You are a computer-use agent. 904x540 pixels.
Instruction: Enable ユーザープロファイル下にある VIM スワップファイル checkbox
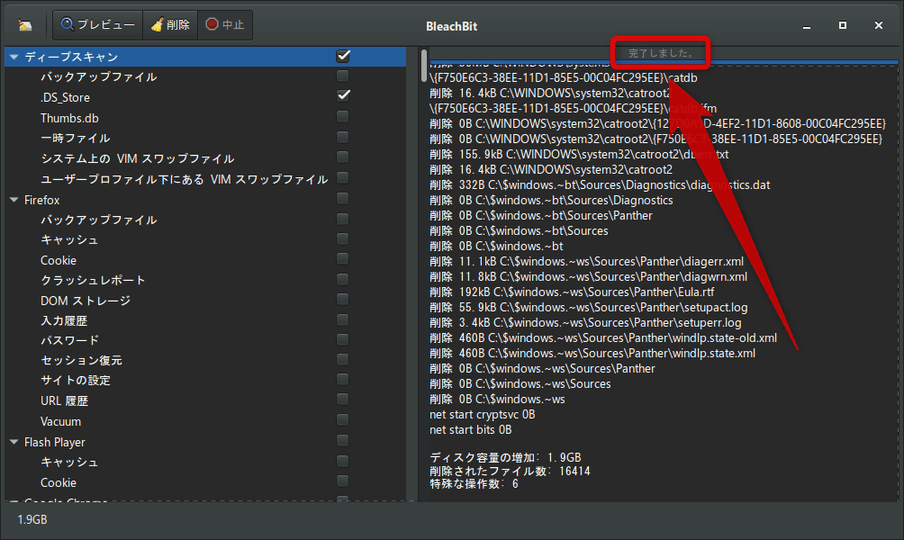pyautogui.click(x=342, y=177)
